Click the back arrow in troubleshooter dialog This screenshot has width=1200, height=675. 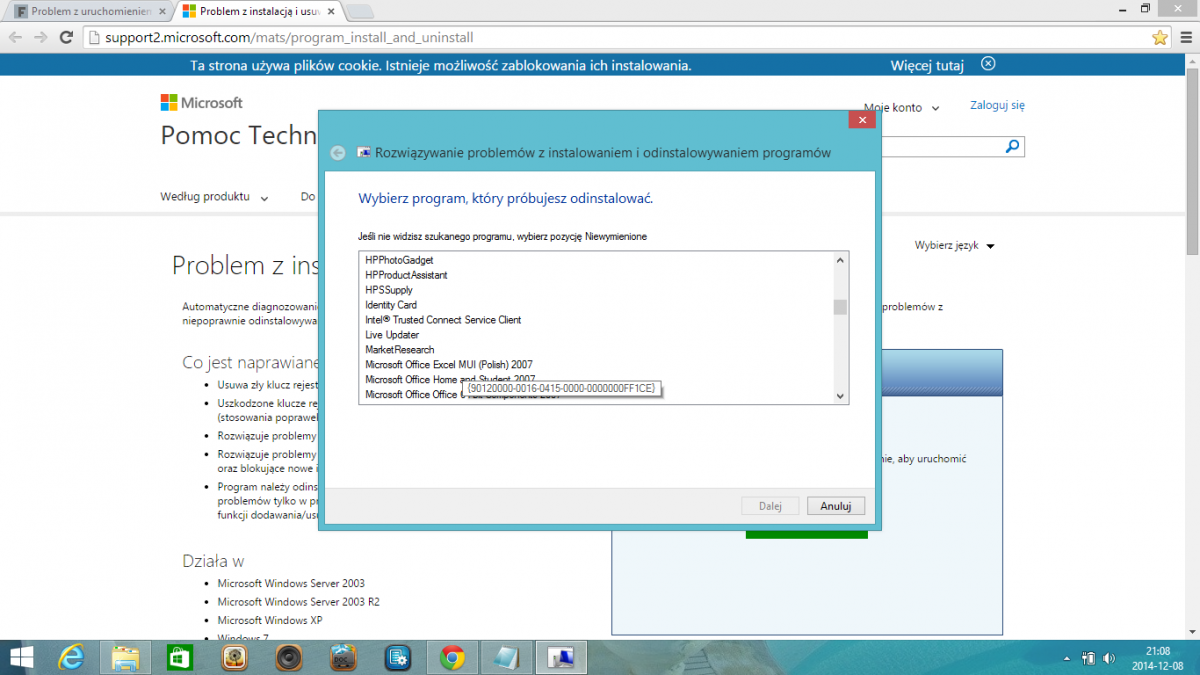338,153
